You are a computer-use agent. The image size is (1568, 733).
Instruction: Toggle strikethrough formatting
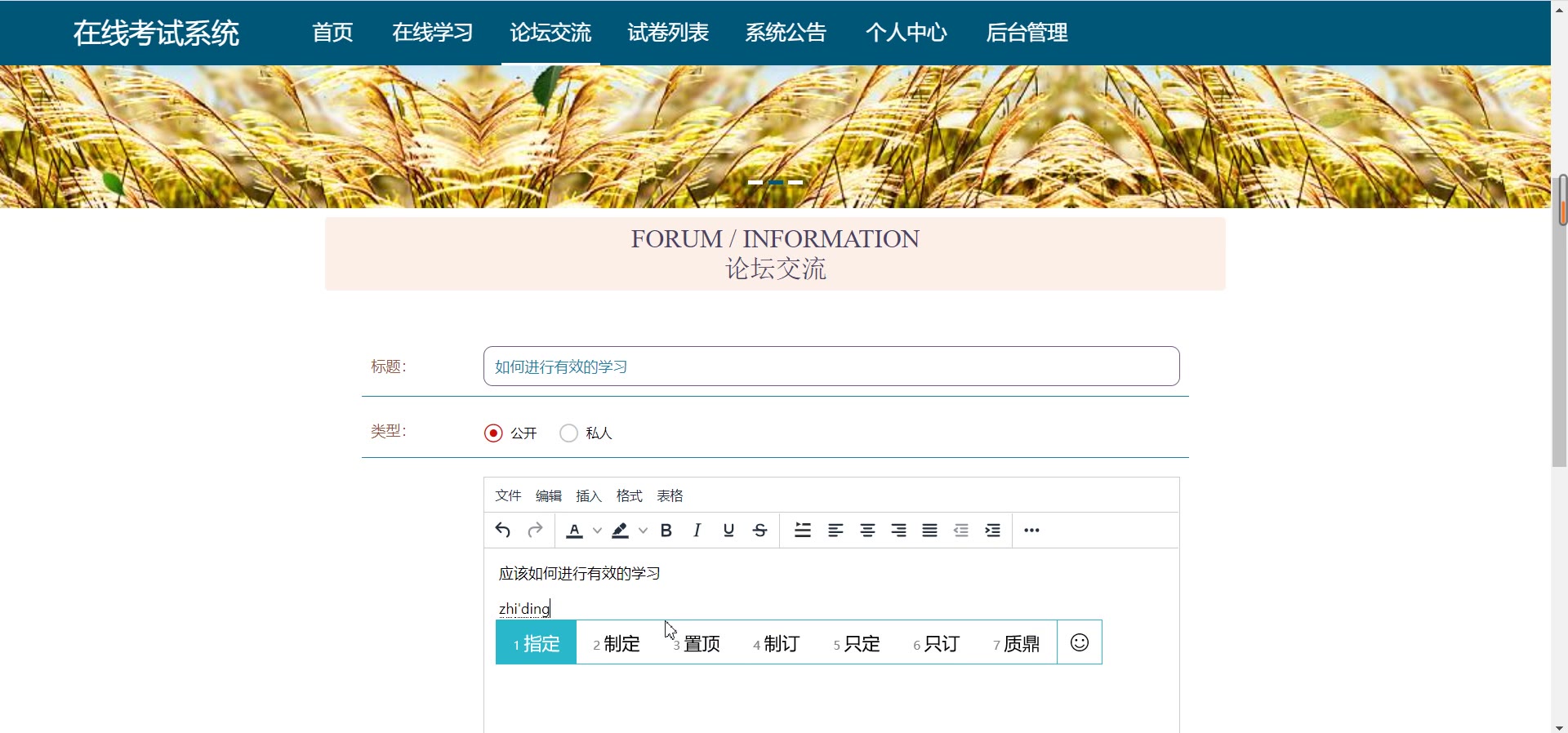tap(760, 531)
